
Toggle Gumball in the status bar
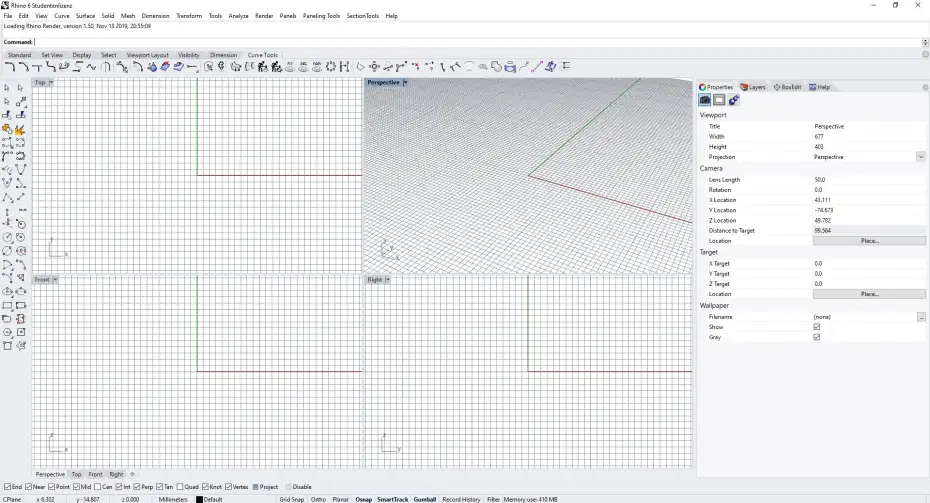(x=425, y=499)
